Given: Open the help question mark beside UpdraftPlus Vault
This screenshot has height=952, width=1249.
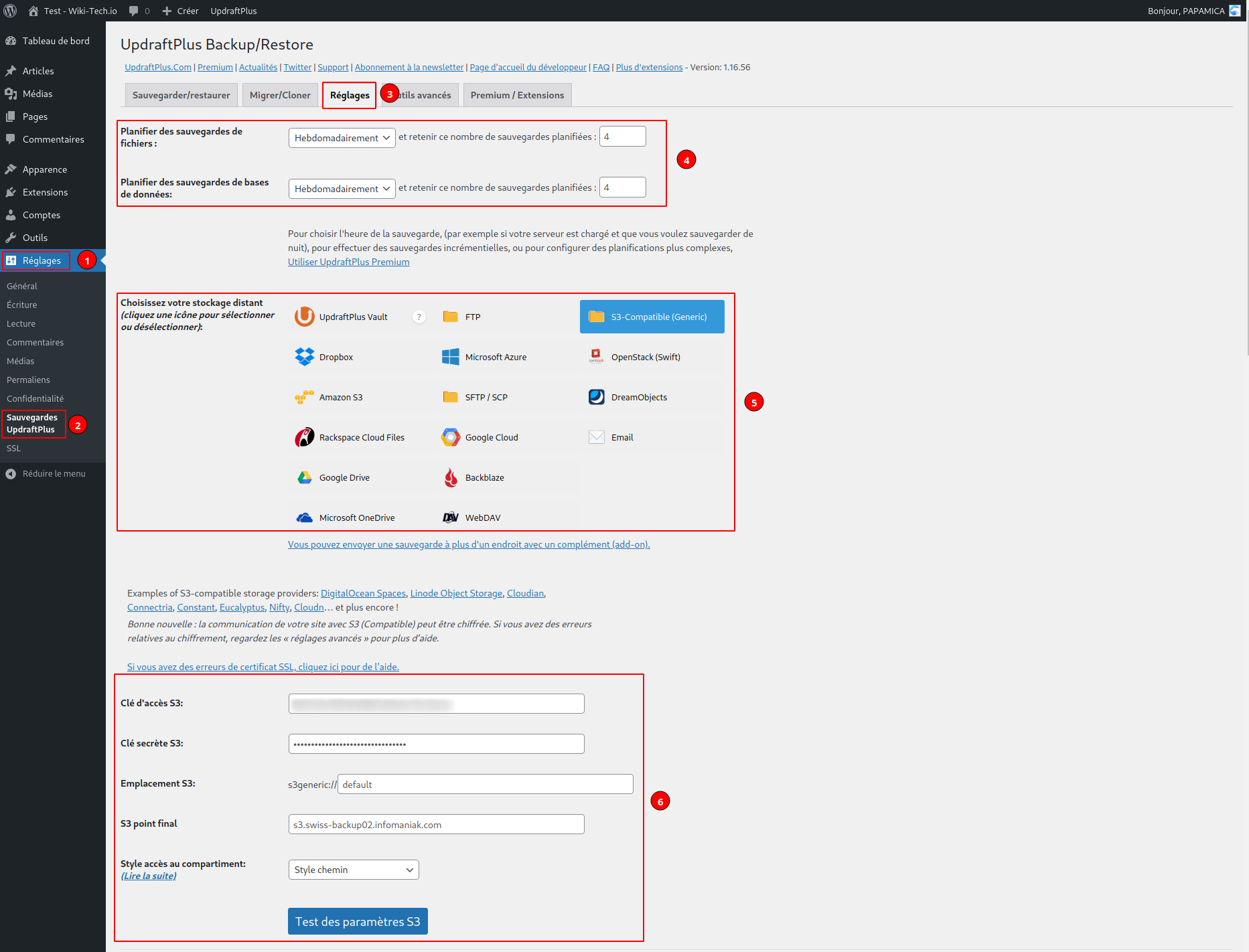Looking at the screenshot, I should [419, 317].
